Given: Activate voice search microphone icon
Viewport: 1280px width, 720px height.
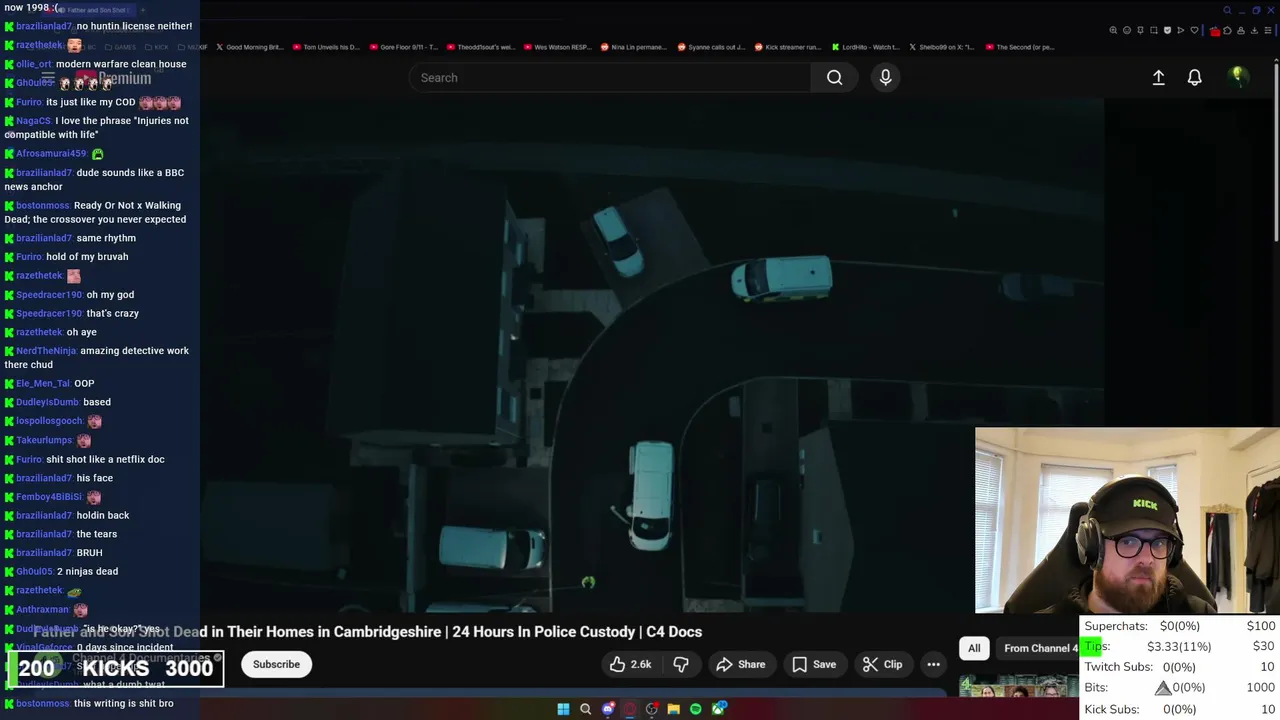Looking at the screenshot, I should [x=885, y=78].
